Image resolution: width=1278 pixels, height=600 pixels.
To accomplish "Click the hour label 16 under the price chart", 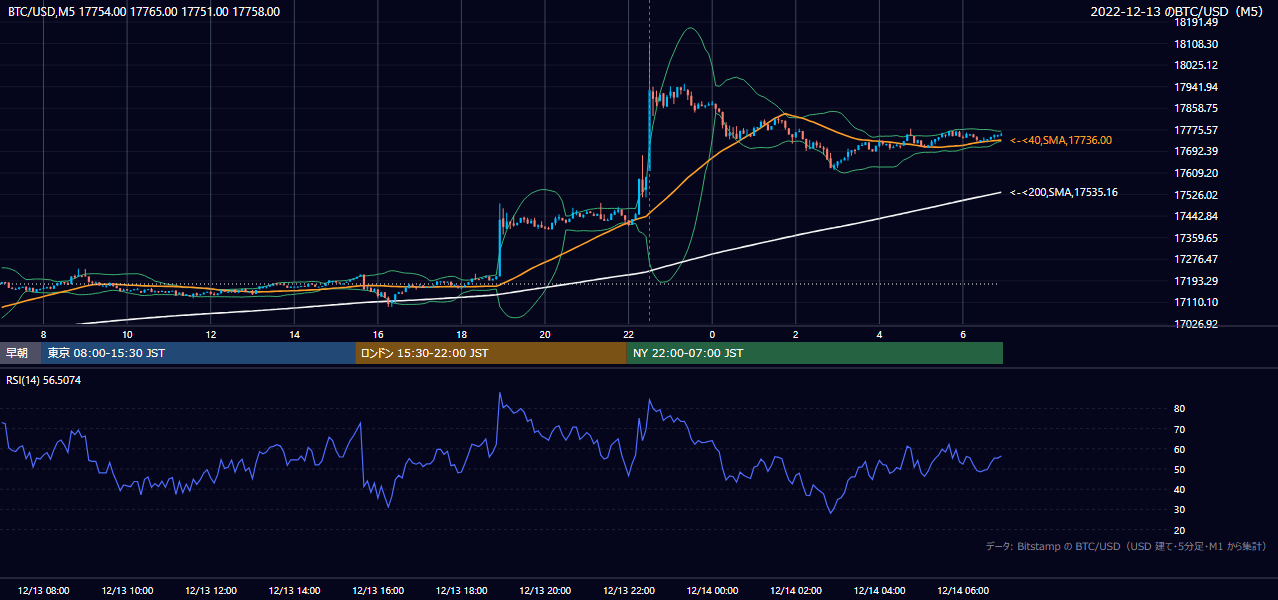I will 378,334.
